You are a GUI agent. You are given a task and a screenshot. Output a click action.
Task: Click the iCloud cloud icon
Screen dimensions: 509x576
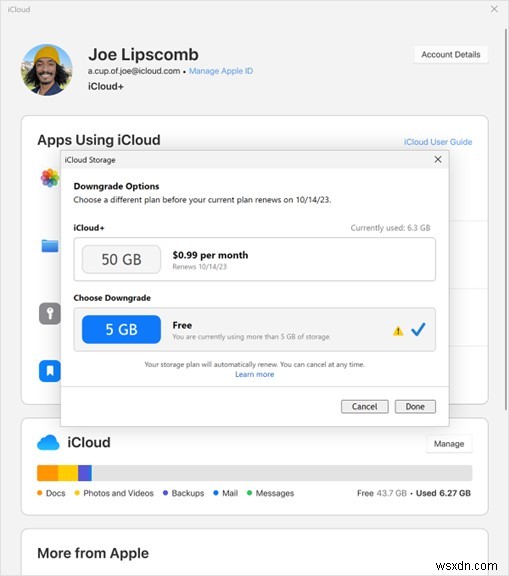pyautogui.click(x=48, y=443)
